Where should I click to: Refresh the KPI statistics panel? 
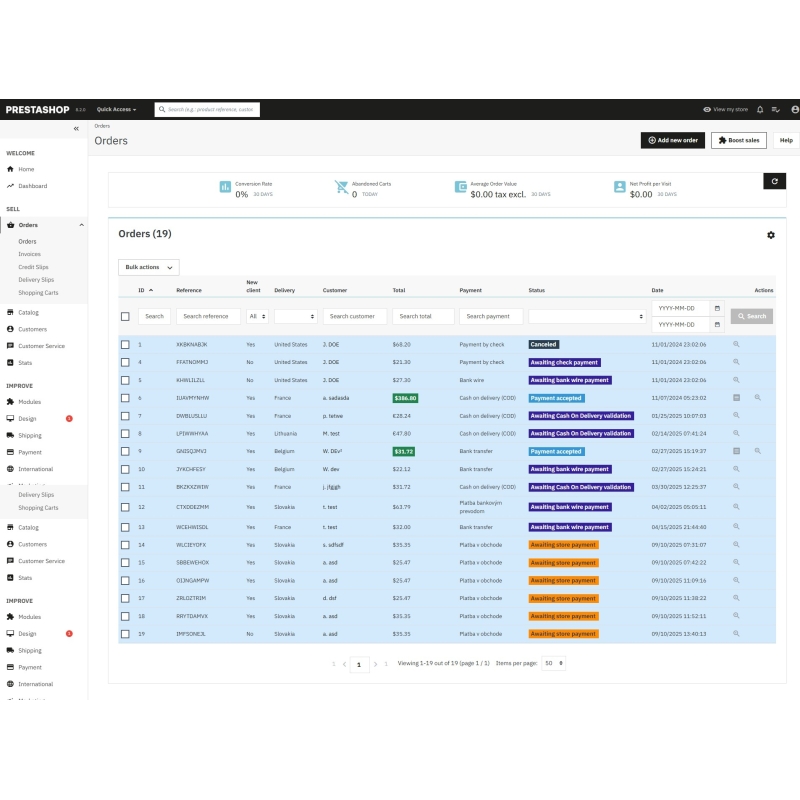[x=774, y=181]
